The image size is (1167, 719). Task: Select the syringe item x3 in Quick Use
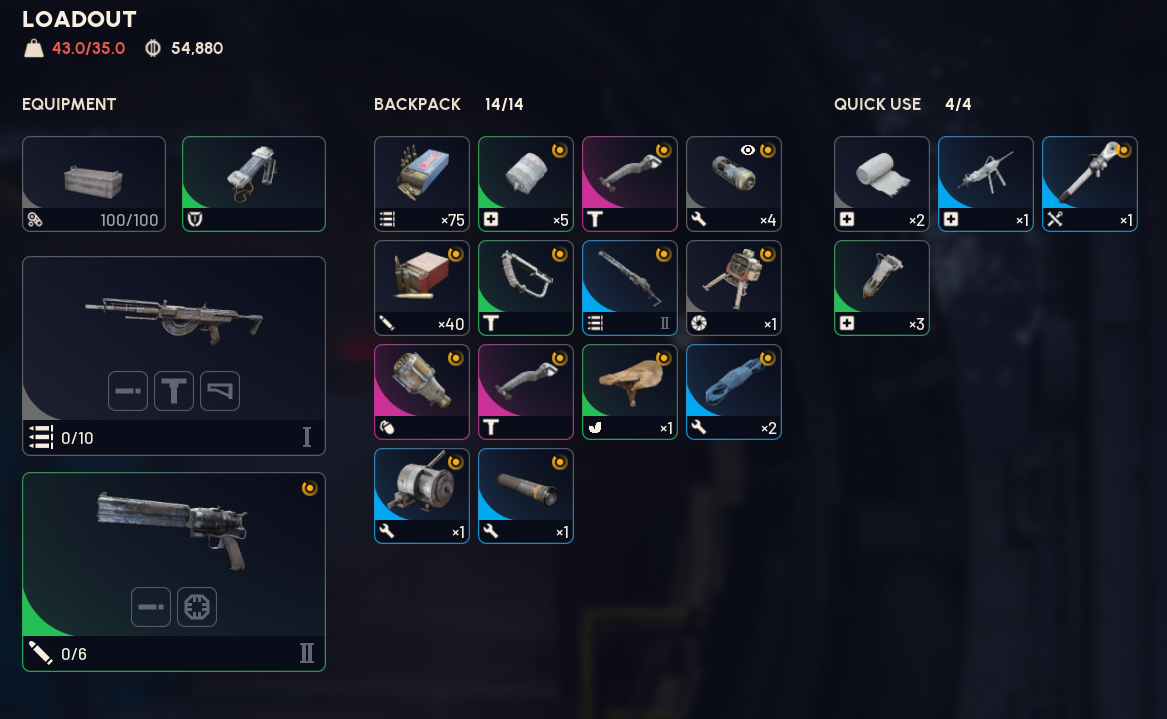coord(881,288)
